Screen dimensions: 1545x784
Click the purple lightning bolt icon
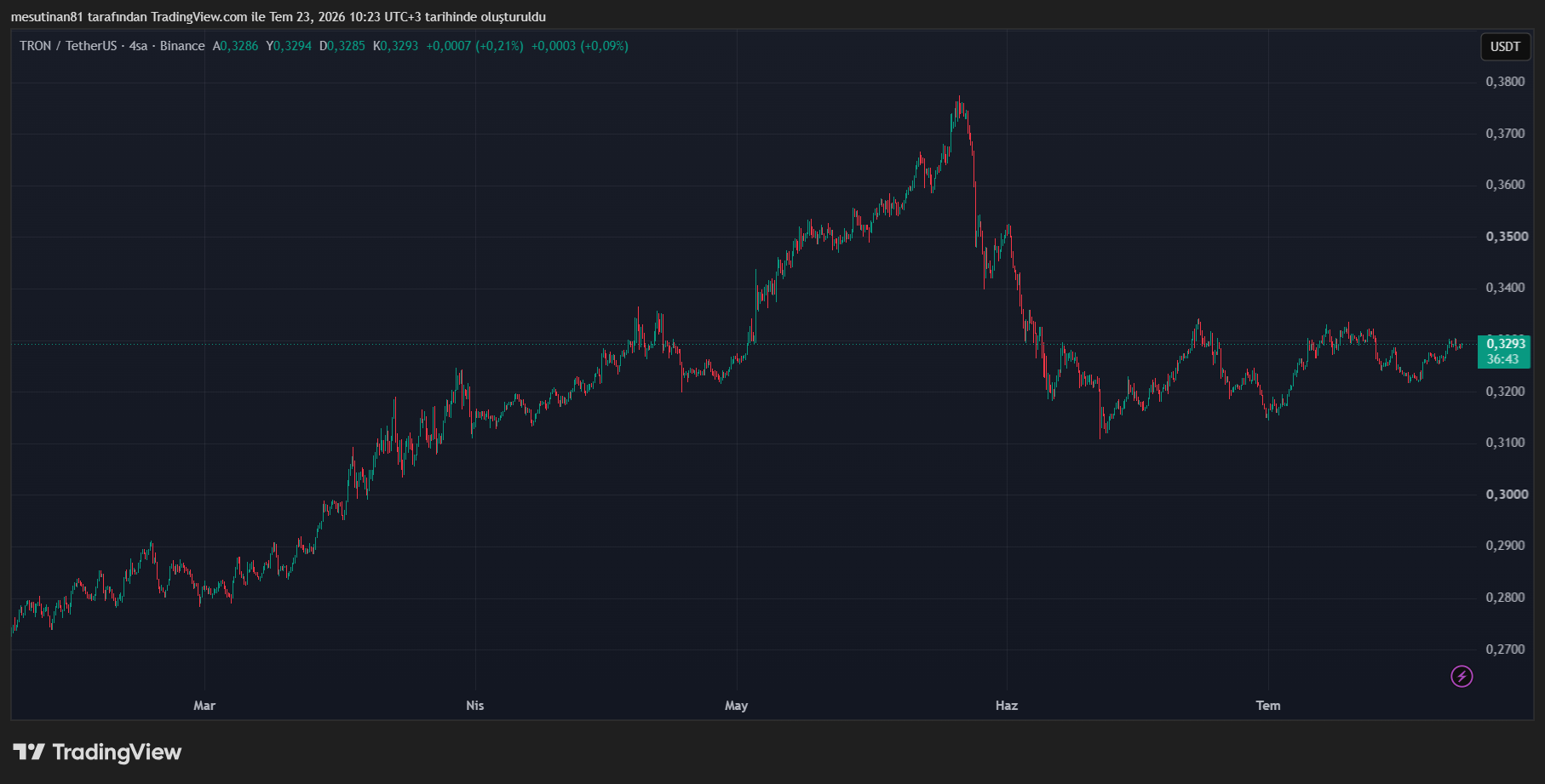(x=1462, y=677)
